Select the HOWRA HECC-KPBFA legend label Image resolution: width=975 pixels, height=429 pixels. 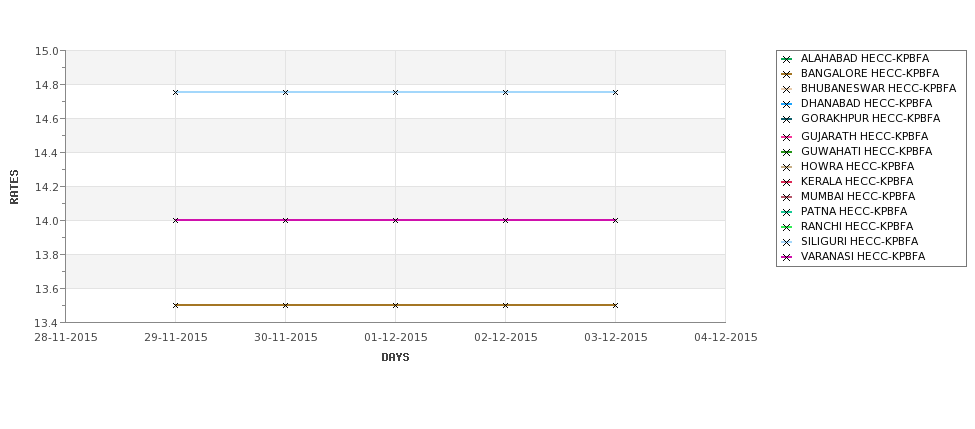click(x=857, y=166)
